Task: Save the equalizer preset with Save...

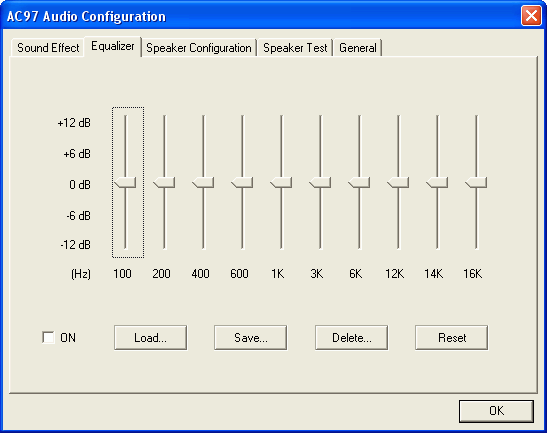Action: click(x=250, y=337)
